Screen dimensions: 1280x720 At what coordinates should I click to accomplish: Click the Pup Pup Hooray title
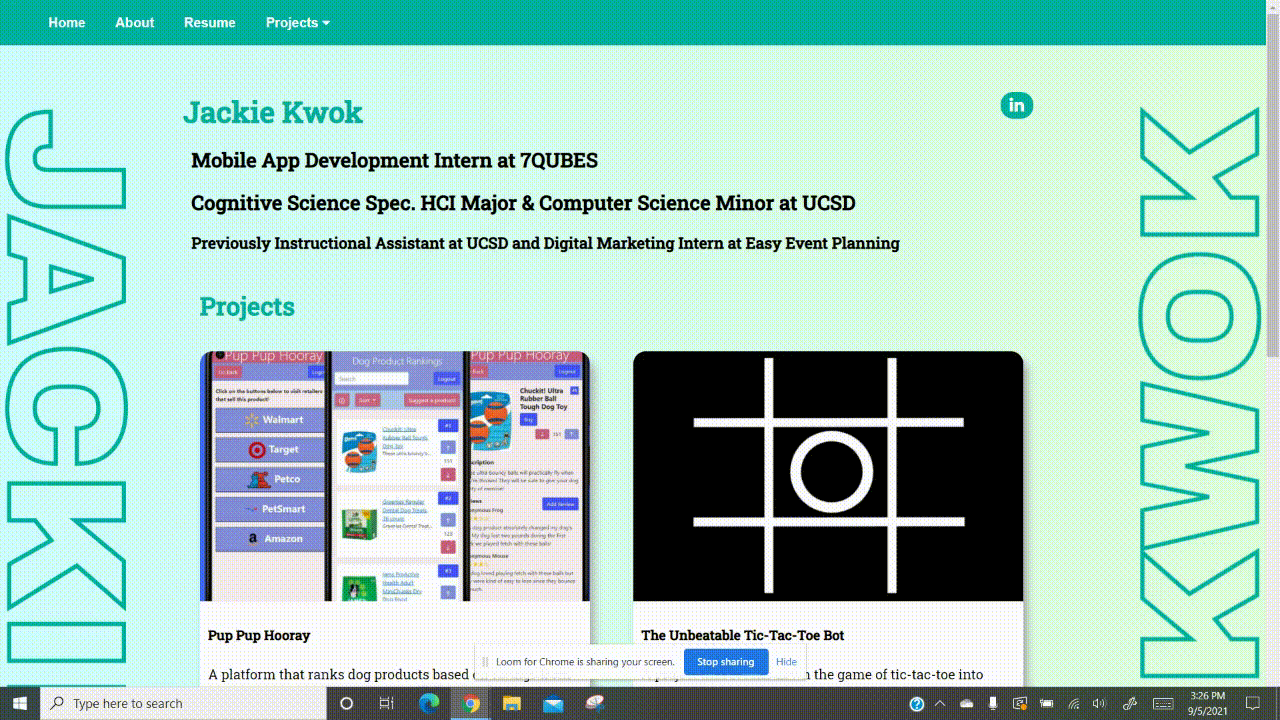point(259,635)
